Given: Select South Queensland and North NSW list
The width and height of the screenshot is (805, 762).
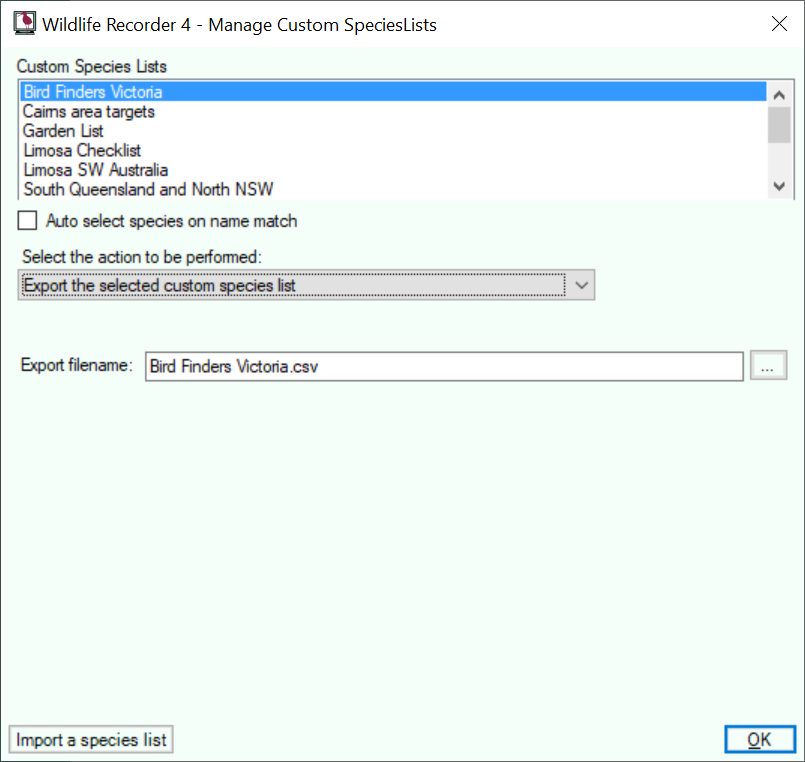Looking at the screenshot, I should coord(393,189).
